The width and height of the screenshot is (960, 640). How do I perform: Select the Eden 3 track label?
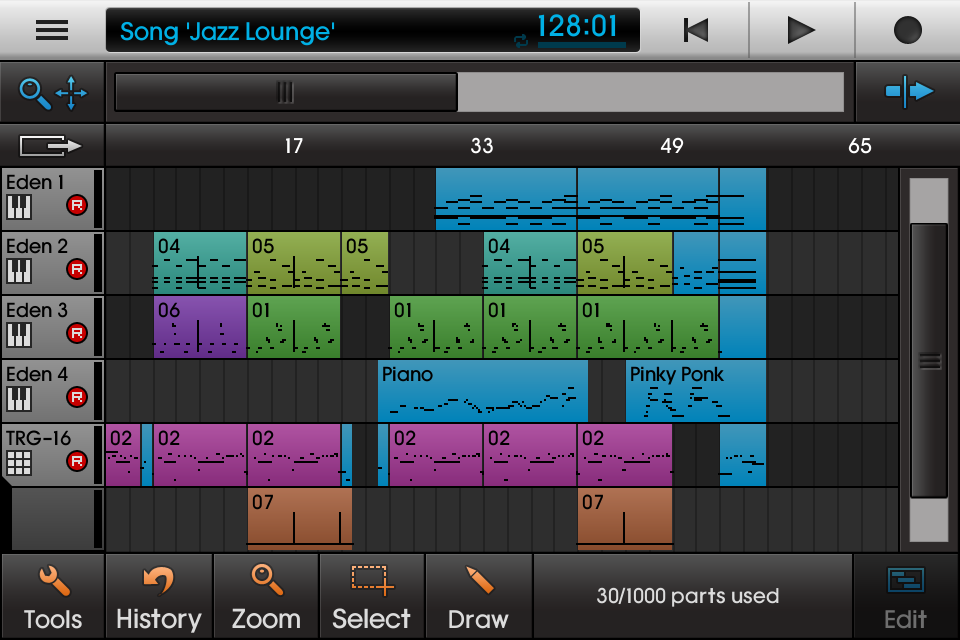point(37,311)
